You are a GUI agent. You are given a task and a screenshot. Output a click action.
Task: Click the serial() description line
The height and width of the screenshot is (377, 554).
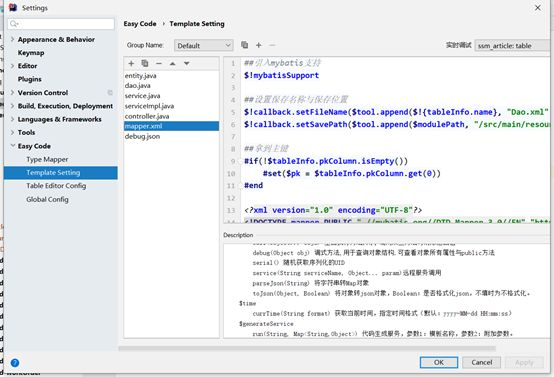299,263
